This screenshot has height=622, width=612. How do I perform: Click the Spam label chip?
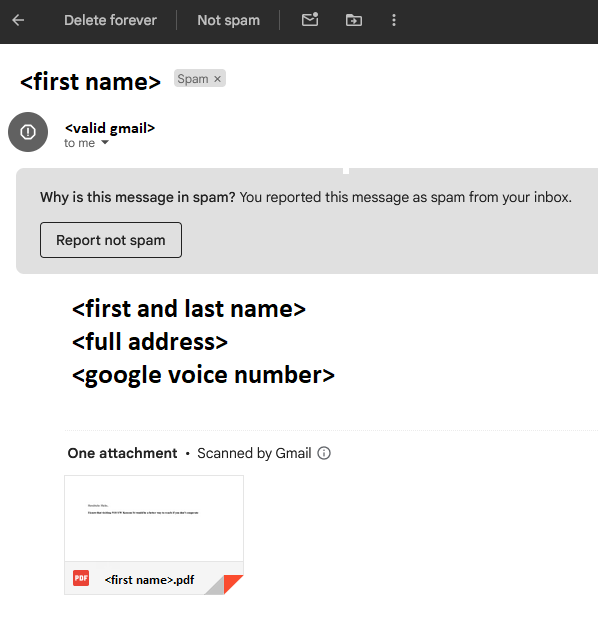point(193,79)
